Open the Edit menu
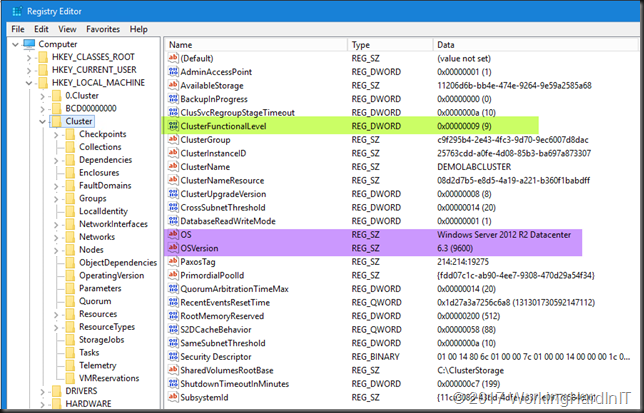644x413 pixels. coord(41,29)
